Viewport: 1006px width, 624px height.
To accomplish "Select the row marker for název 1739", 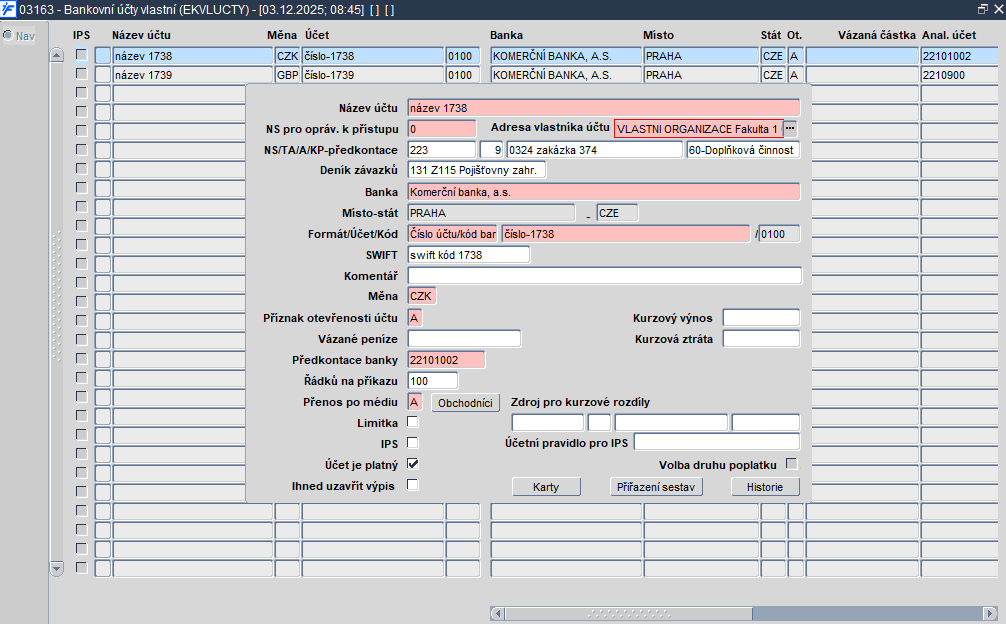I will point(103,75).
